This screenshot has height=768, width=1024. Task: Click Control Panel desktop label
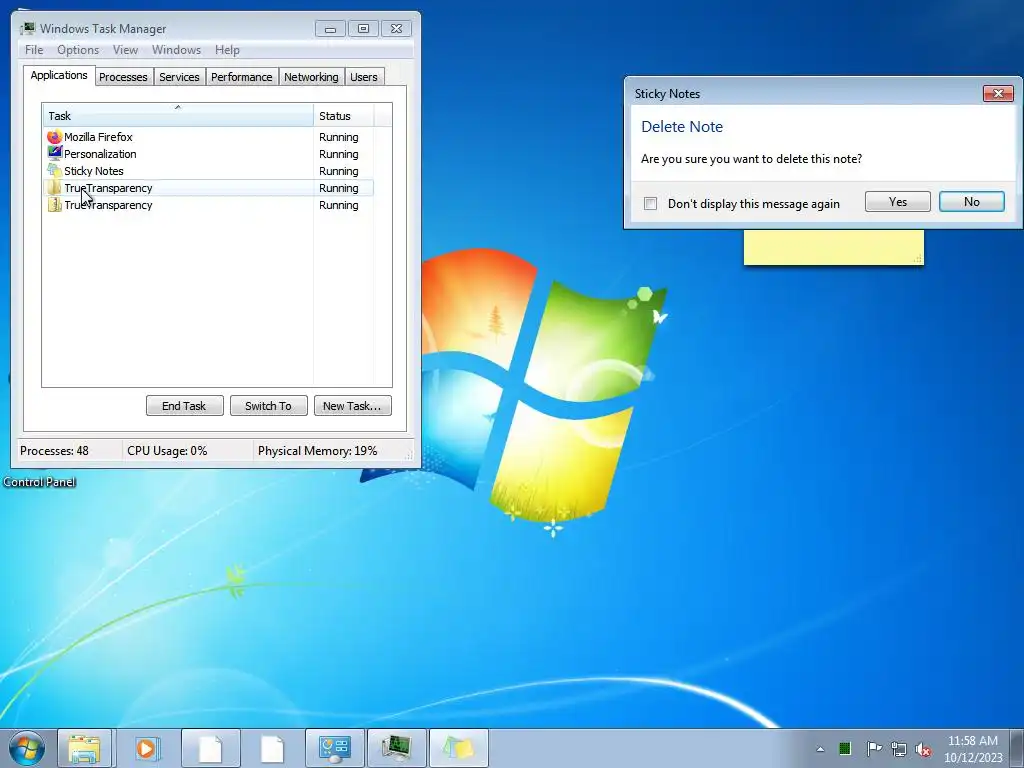click(x=40, y=482)
